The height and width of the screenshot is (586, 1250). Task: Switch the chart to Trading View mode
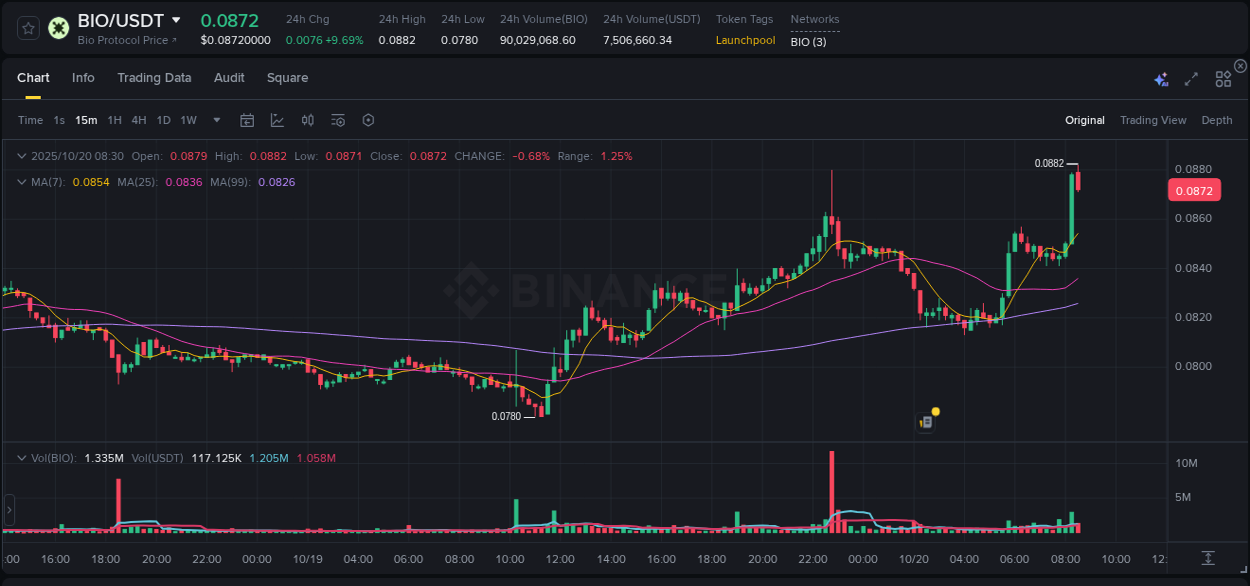pyautogui.click(x=1153, y=119)
